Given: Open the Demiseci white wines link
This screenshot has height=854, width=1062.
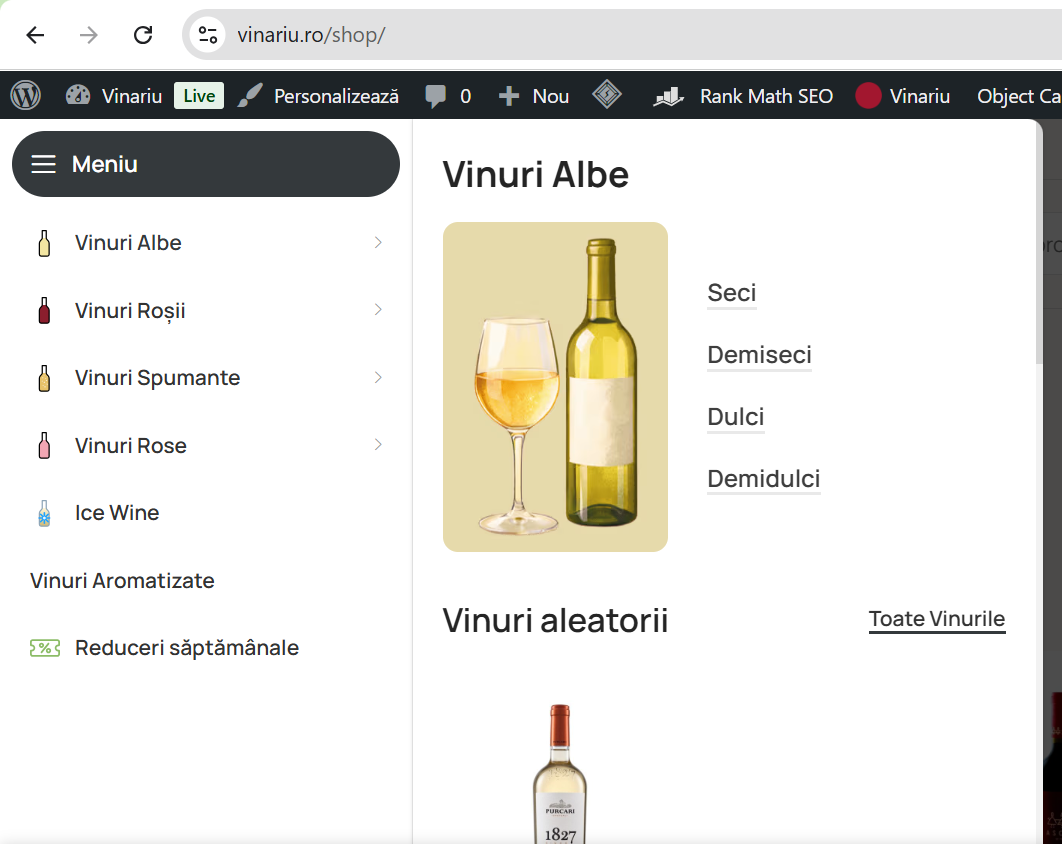Looking at the screenshot, I should 759,355.
